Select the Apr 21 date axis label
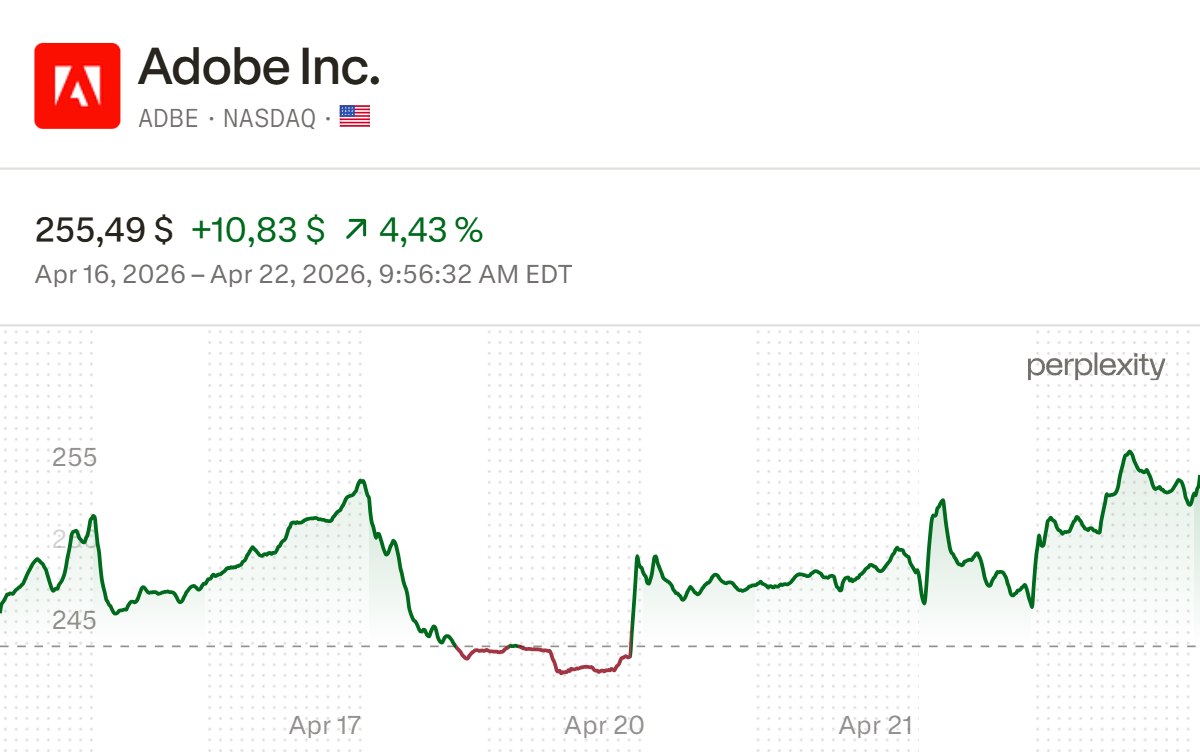The width and height of the screenshot is (1200, 756). pos(876,725)
